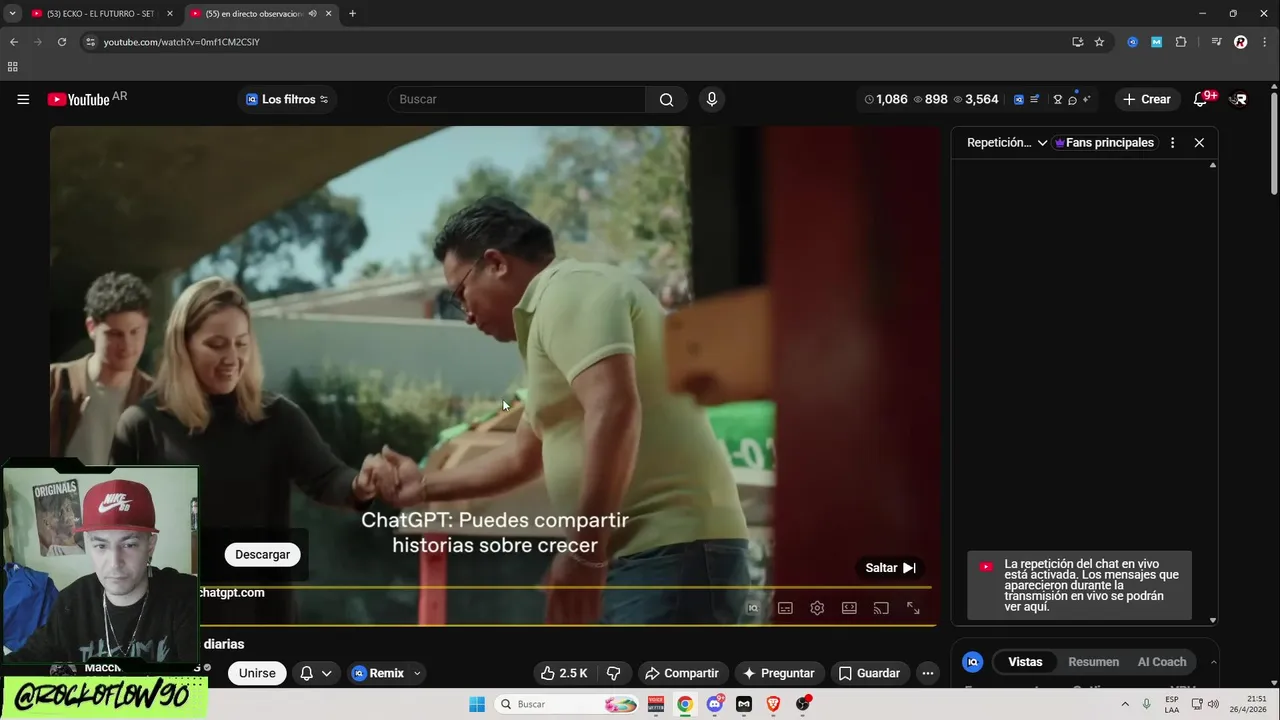Open the Resumen tab

(1093, 662)
